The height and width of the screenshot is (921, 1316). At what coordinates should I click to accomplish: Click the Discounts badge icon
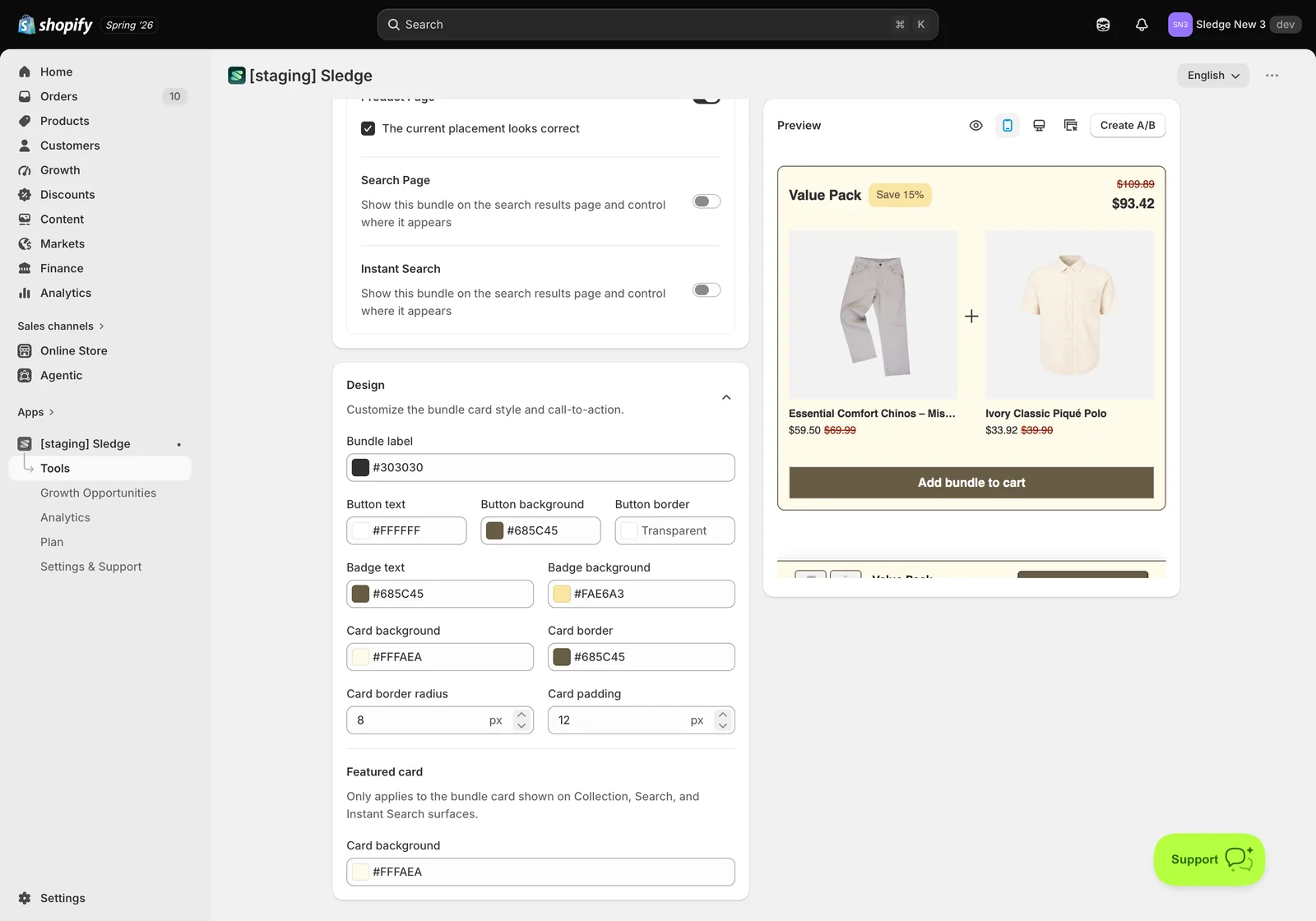[x=25, y=195]
